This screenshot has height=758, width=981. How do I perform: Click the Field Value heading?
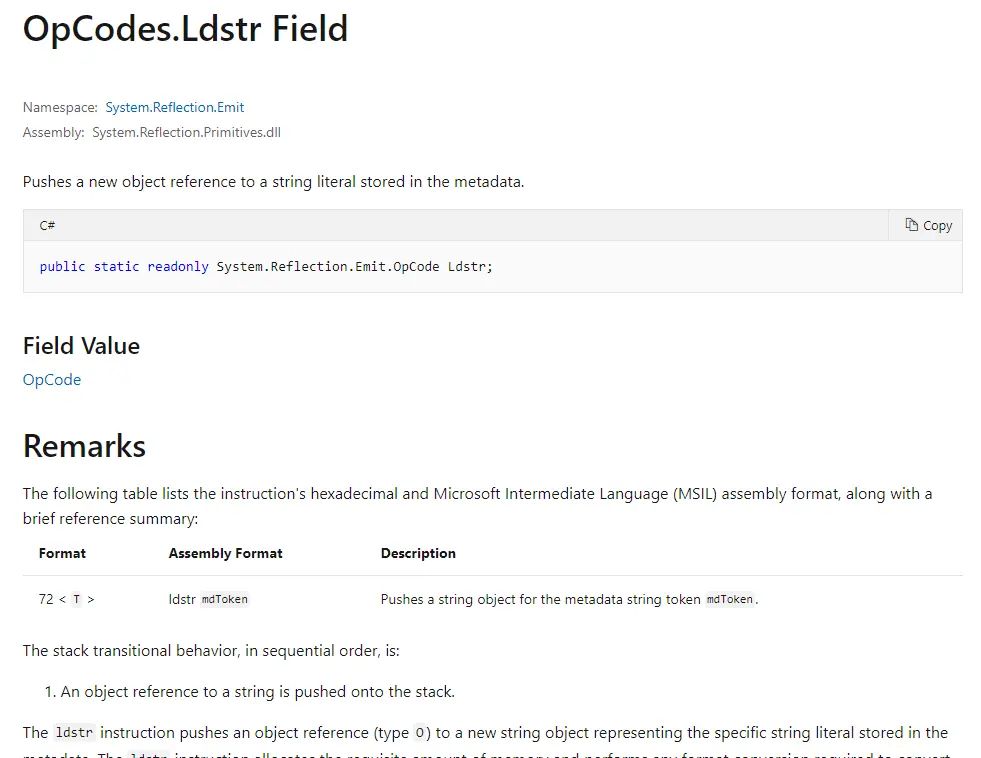tap(81, 346)
